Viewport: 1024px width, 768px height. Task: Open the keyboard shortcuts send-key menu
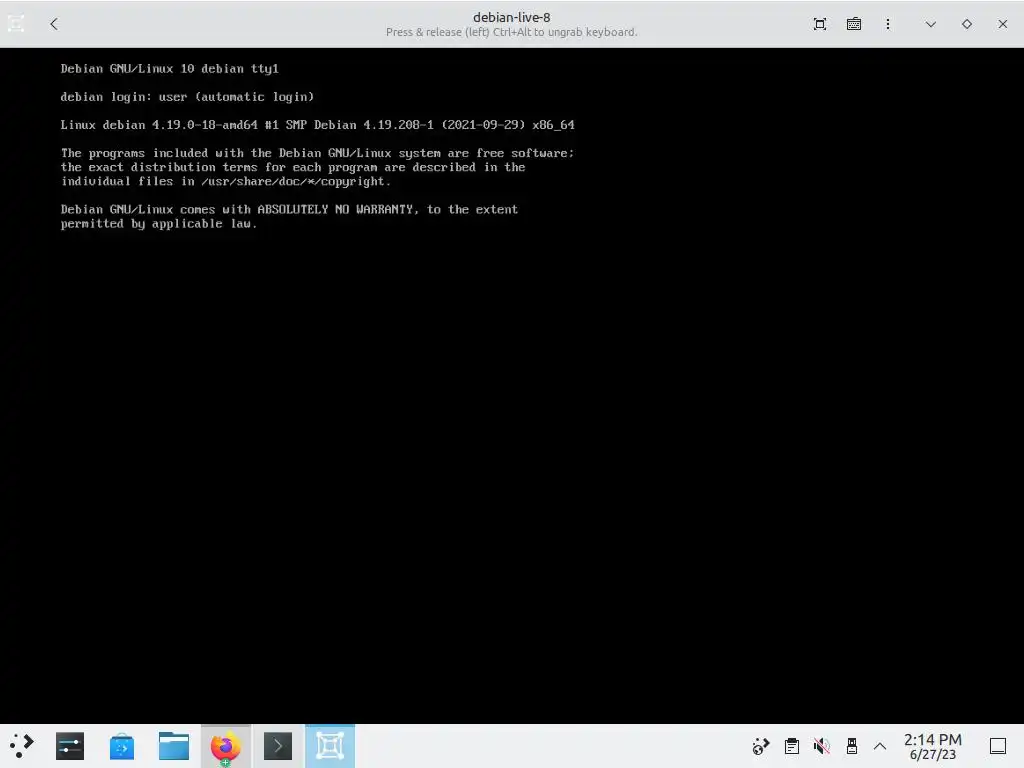point(854,24)
